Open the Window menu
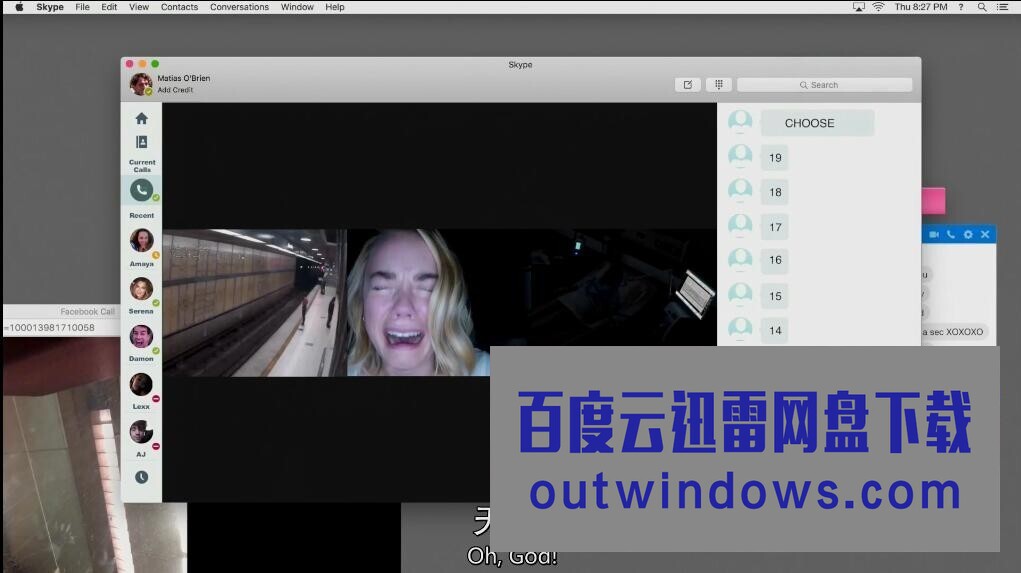The height and width of the screenshot is (573, 1021). (x=297, y=7)
